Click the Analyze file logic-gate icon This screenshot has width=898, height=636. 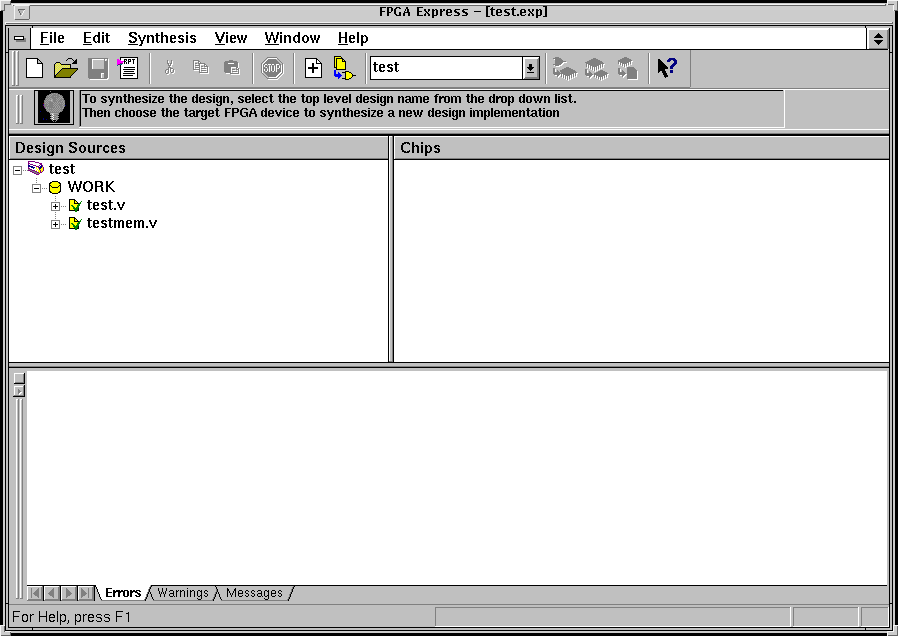344,68
